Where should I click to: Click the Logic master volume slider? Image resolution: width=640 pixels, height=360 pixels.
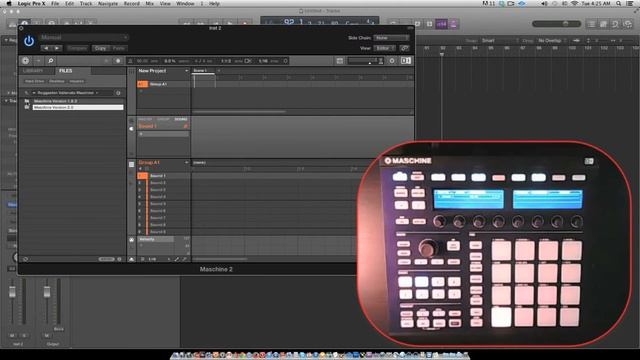click(556, 24)
